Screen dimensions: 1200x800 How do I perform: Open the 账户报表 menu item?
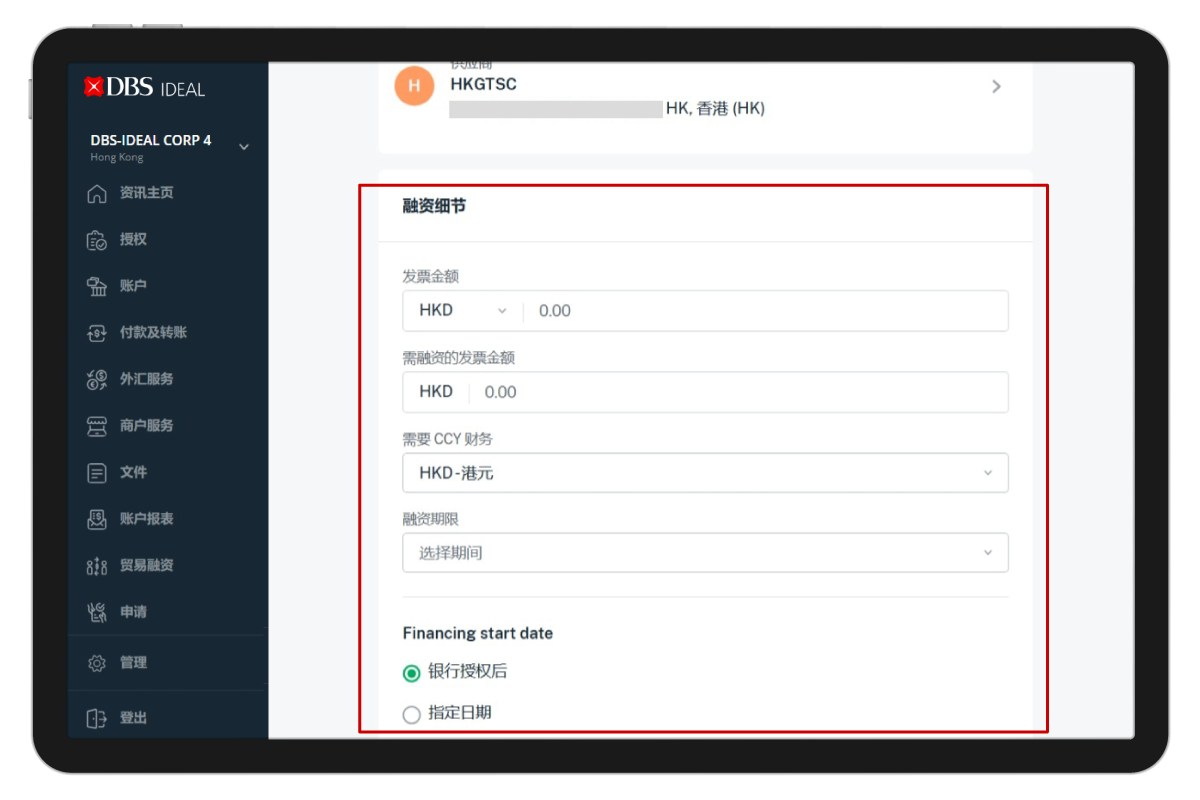(146, 519)
